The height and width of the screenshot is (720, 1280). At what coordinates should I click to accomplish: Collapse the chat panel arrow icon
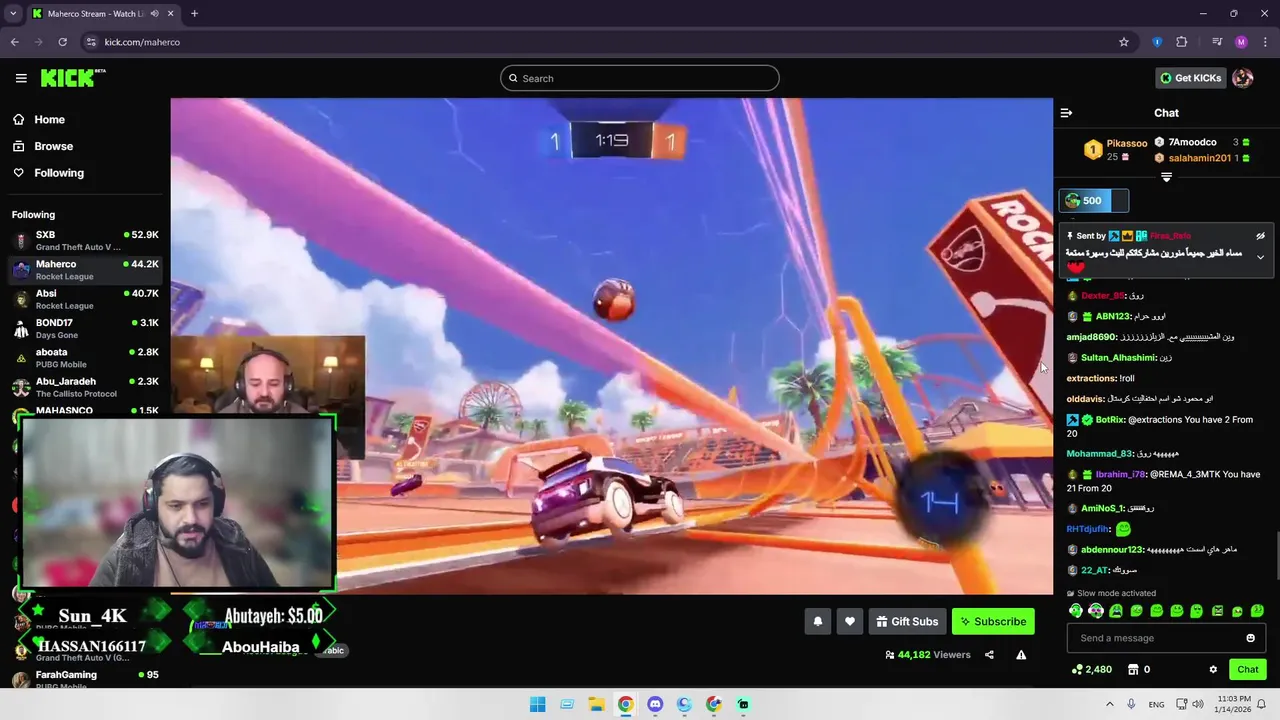click(1066, 113)
